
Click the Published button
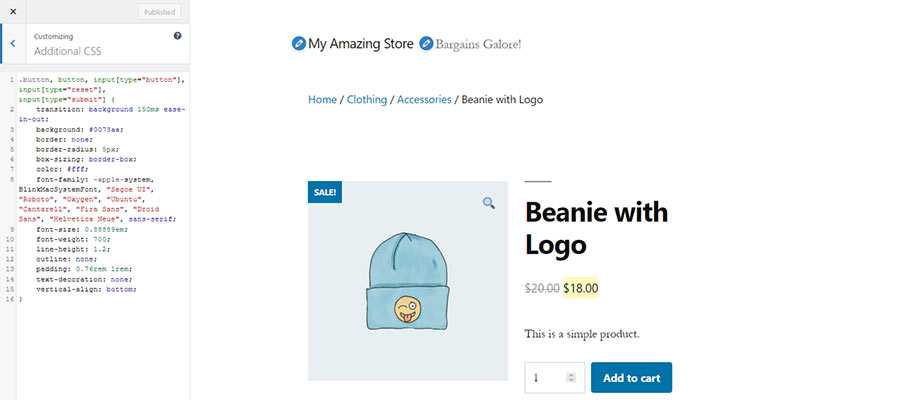pos(160,12)
